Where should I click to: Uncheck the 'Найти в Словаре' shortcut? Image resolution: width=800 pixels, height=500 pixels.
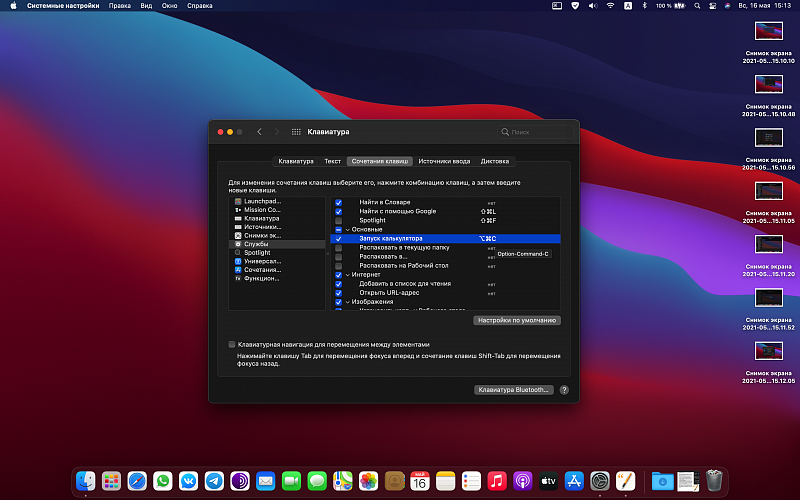(x=339, y=202)
